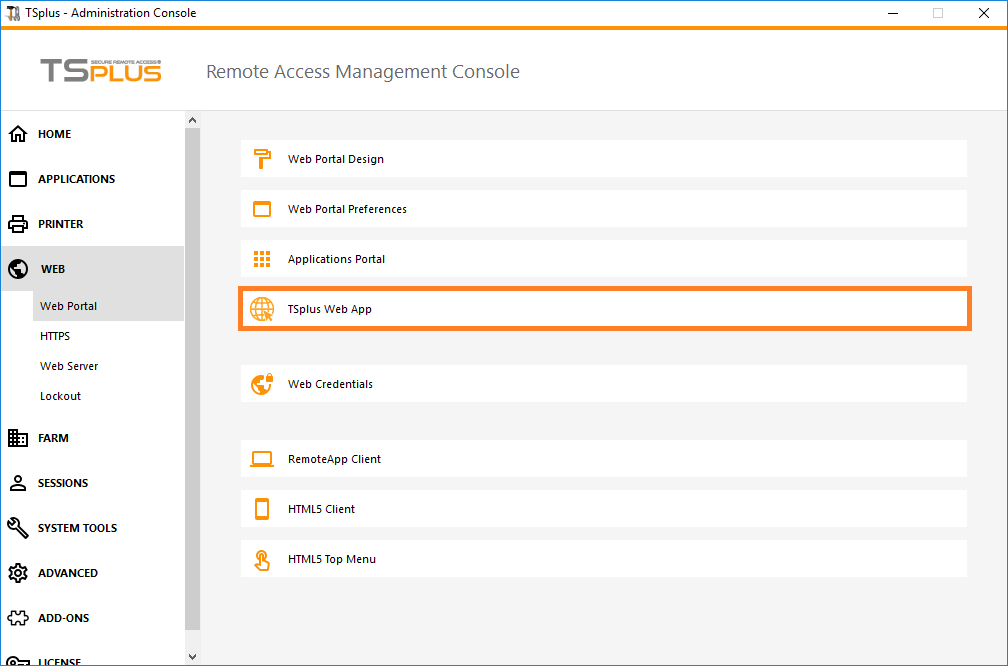The image size is (1008, 666).
Task: Select Web Server in the sidebar
Action: [x=69, y=366]
